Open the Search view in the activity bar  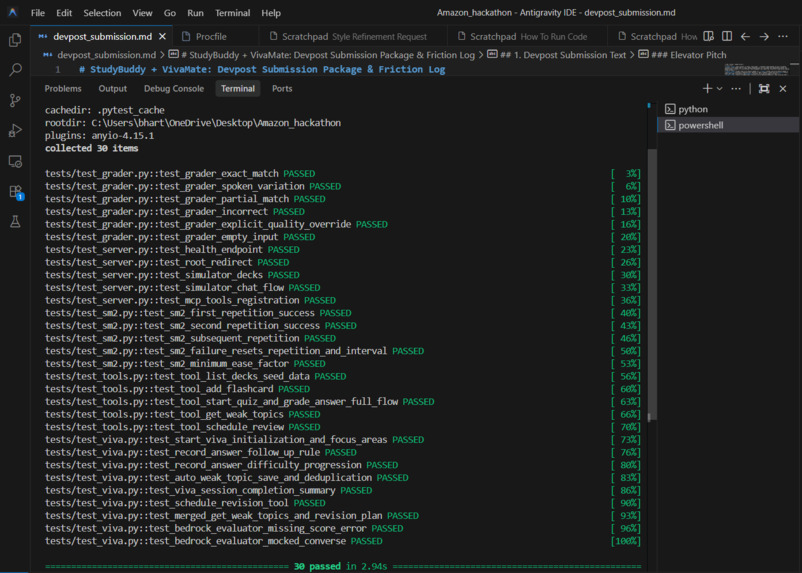pos(15,70)
